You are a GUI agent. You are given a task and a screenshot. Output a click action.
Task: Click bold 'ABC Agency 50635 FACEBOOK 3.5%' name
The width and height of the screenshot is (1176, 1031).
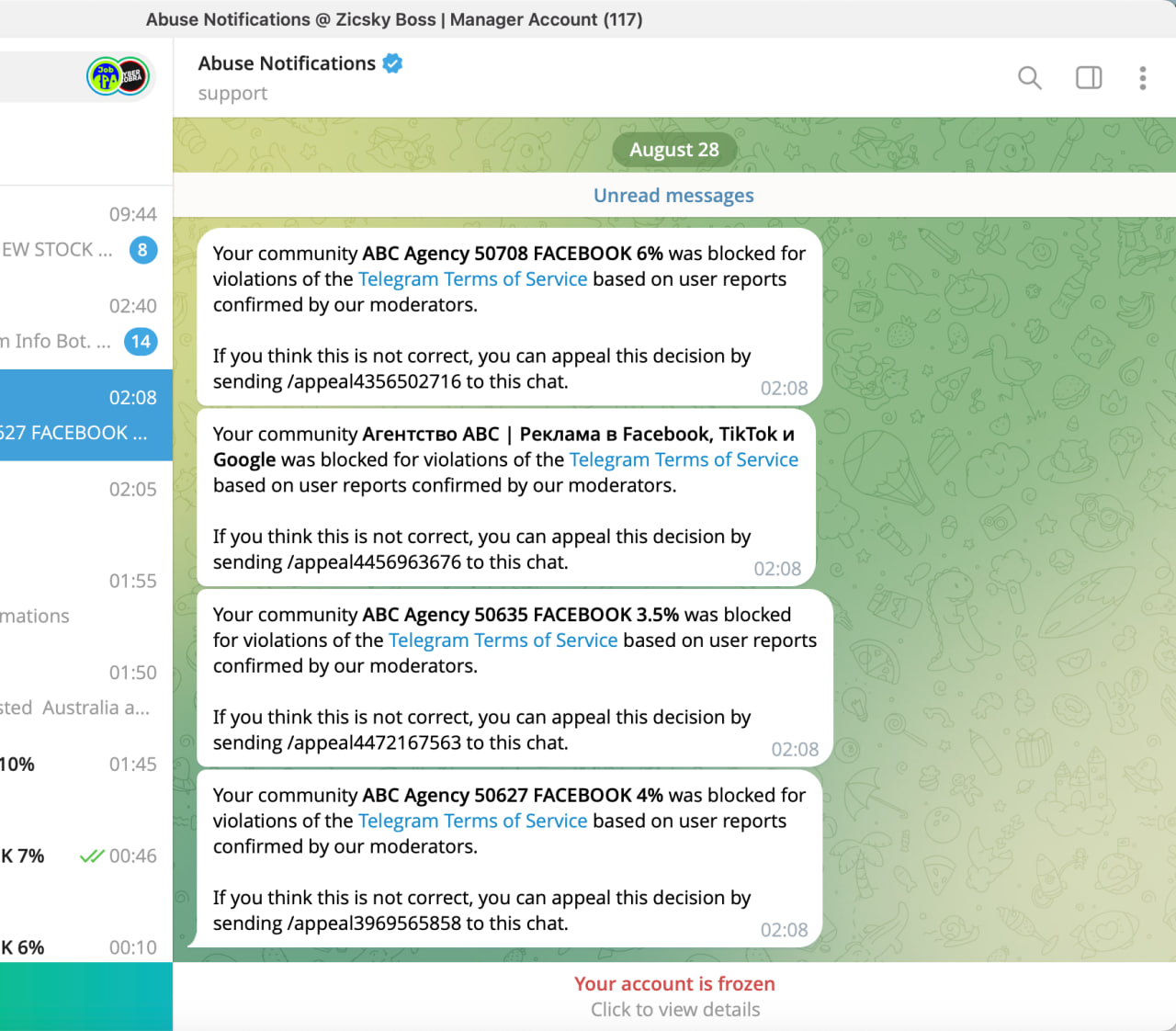coord(521,615)
